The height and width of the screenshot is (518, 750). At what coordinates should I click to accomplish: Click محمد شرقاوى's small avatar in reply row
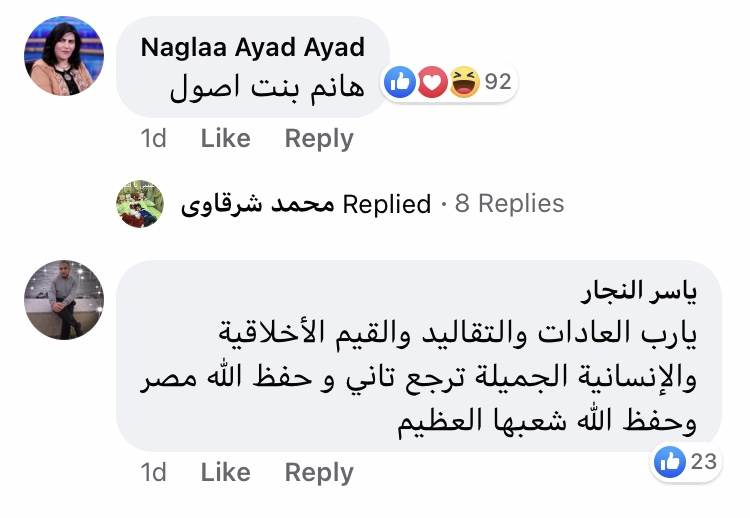pyautogui.click(x=140, y=204)
